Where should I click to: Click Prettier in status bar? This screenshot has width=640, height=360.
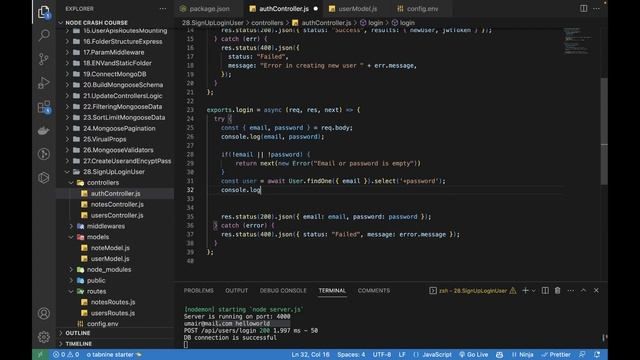[x=556, y=355]
